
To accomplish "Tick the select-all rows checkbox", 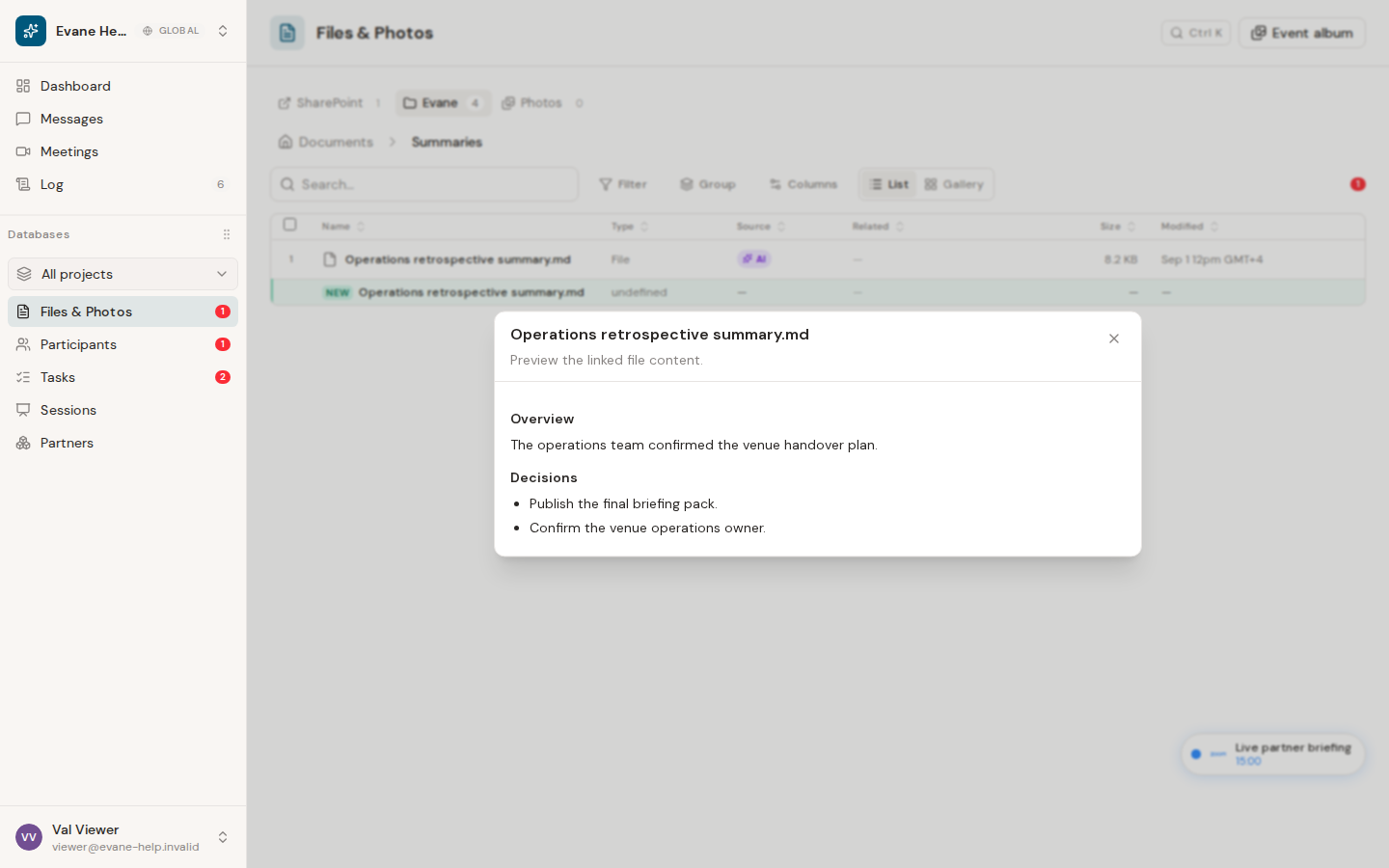I will [289, 225].
